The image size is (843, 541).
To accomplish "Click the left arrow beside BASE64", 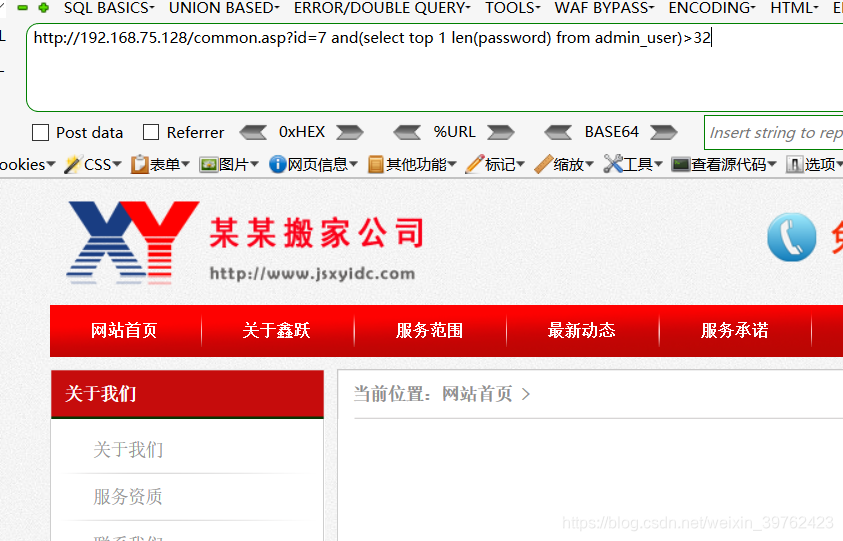I will (558, 132).
